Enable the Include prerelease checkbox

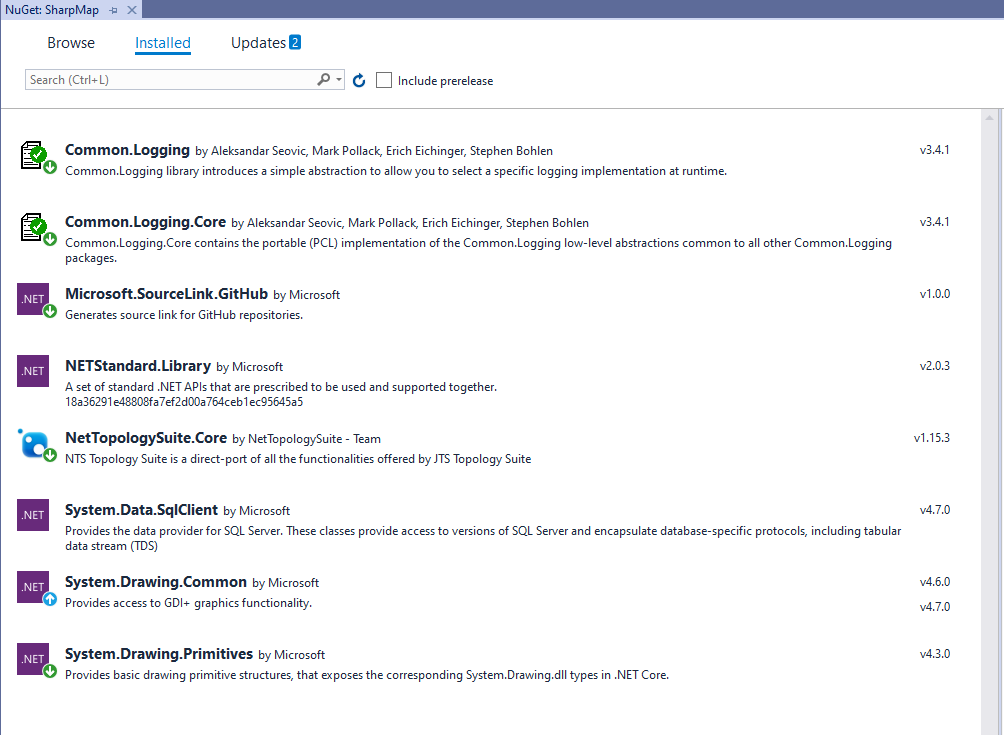point(384,80)
